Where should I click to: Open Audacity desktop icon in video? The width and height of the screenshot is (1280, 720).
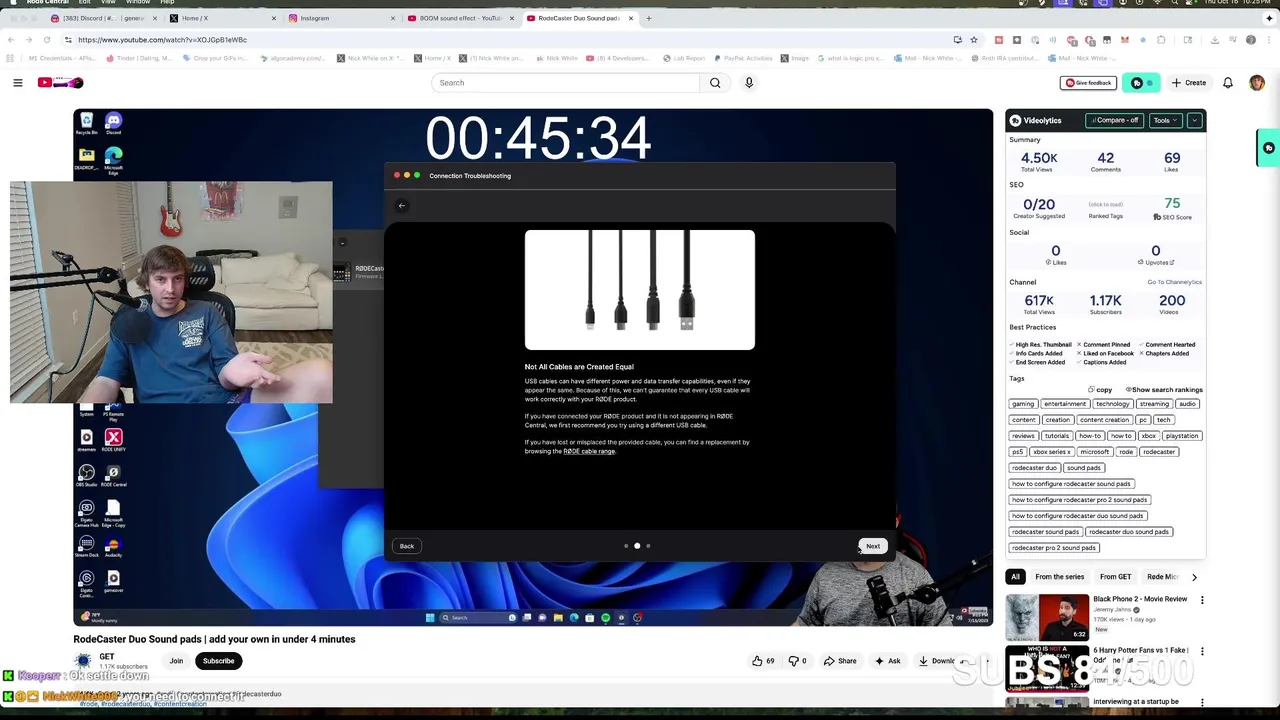pos(113,546)
